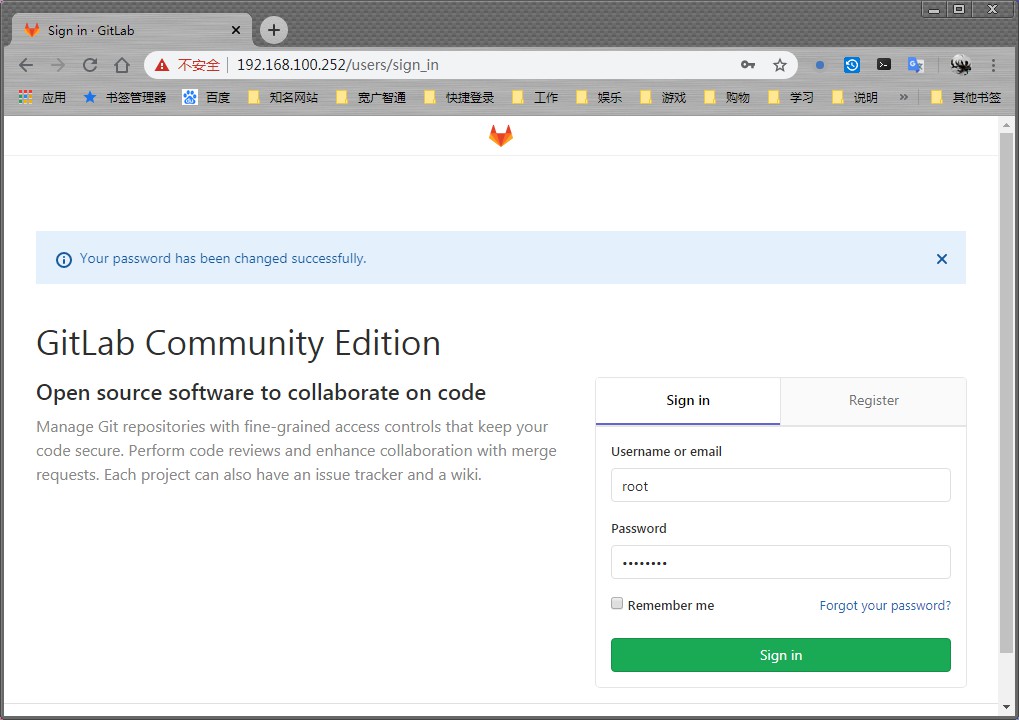Viewport: 1019px width, 720px height.
Task: Click the info icon in password alert
Action: coord(64,260)
